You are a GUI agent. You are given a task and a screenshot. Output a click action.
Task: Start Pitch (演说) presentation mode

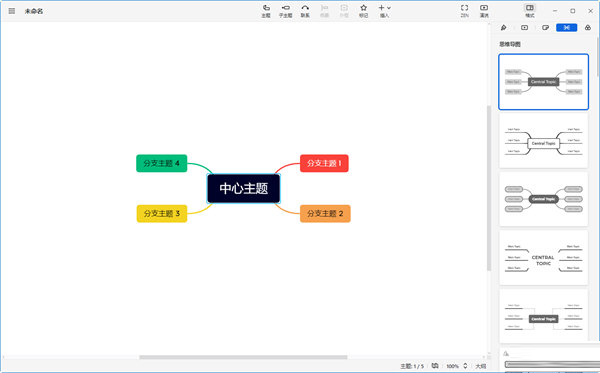coord(484,11)
